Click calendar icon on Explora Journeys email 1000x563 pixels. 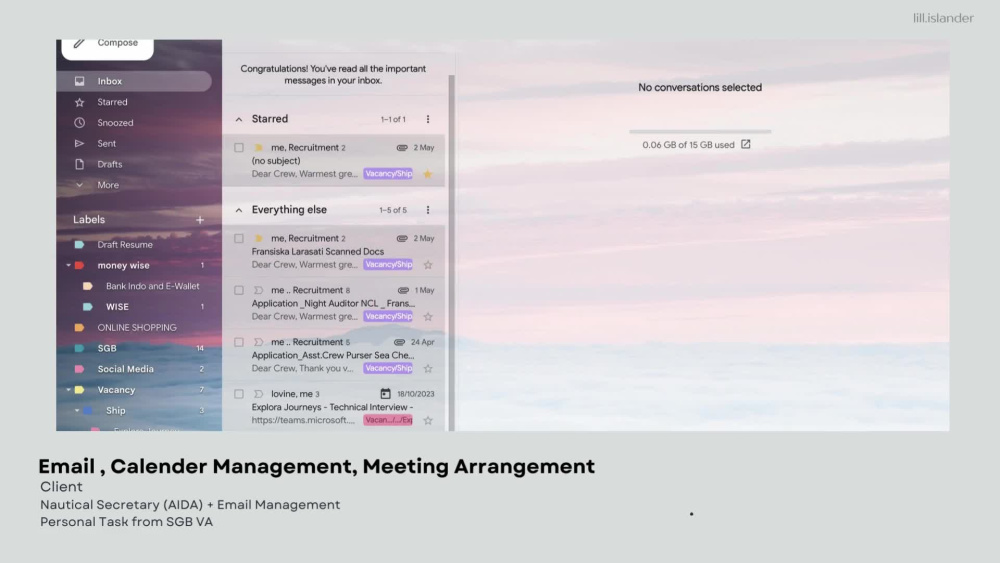click(385, 393)
